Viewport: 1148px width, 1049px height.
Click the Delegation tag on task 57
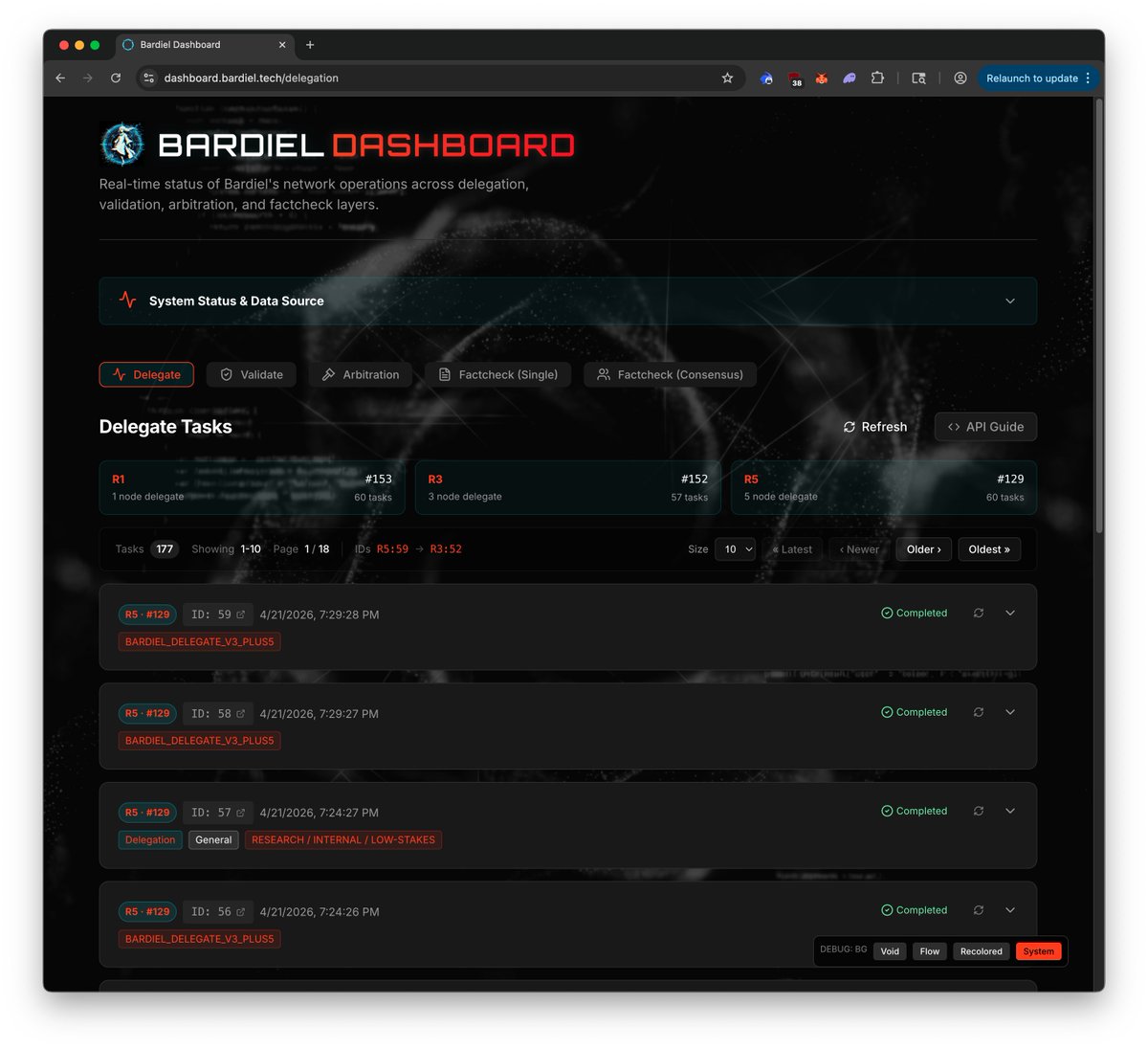click(150, 840)
